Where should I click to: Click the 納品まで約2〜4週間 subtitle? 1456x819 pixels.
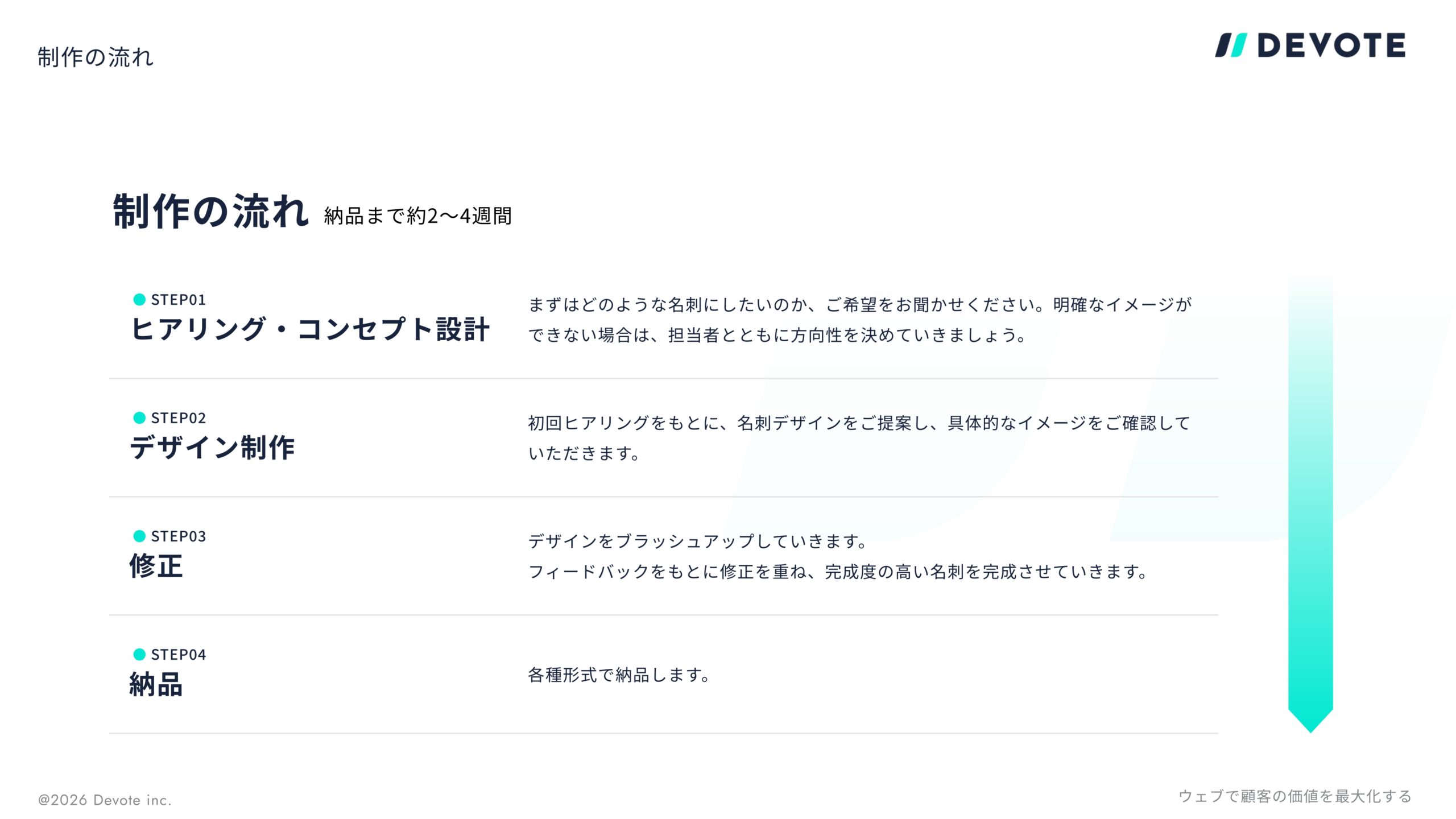pos(418,216)
